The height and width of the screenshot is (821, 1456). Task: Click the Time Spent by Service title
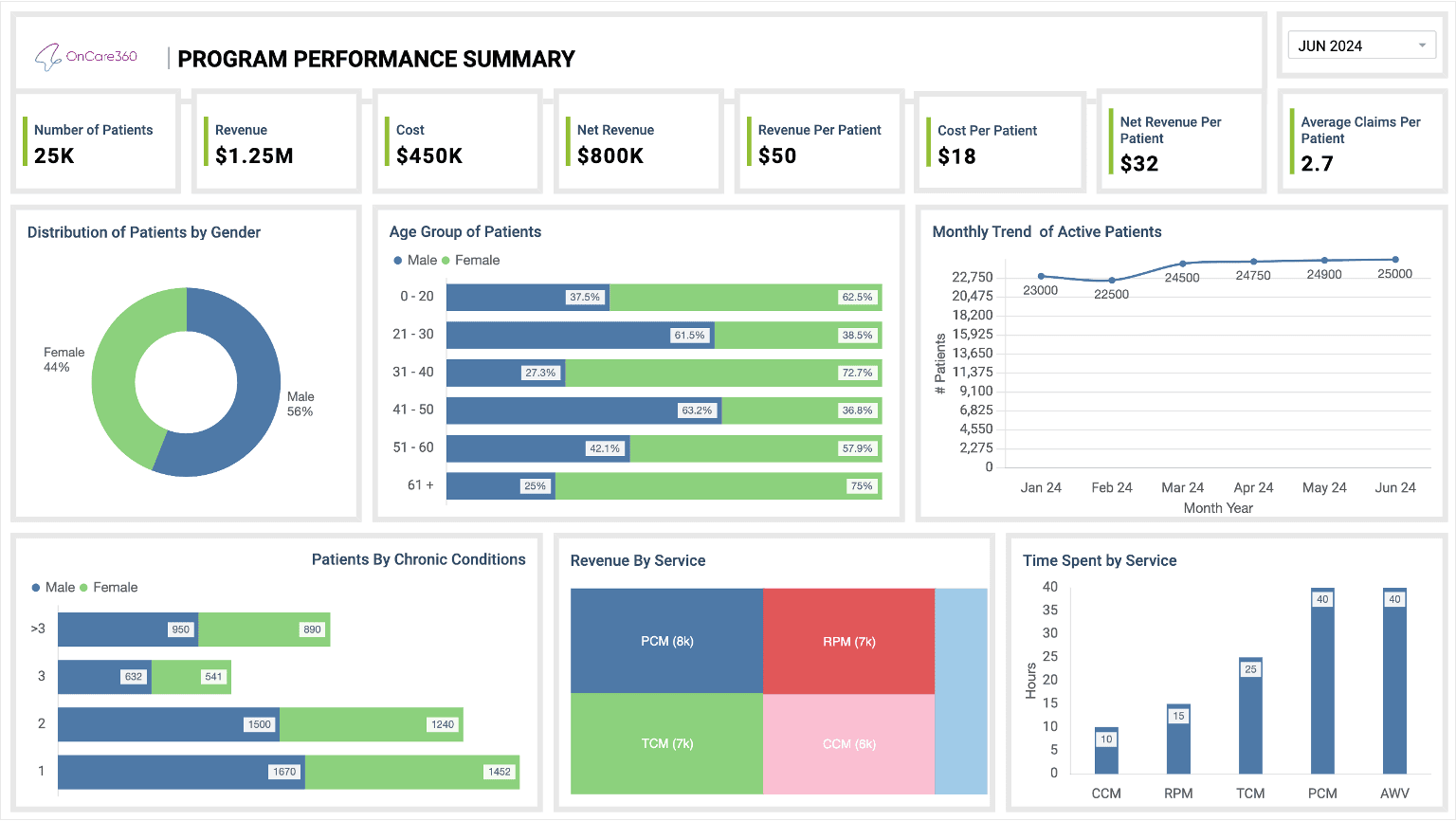(x=1100, y=560)
